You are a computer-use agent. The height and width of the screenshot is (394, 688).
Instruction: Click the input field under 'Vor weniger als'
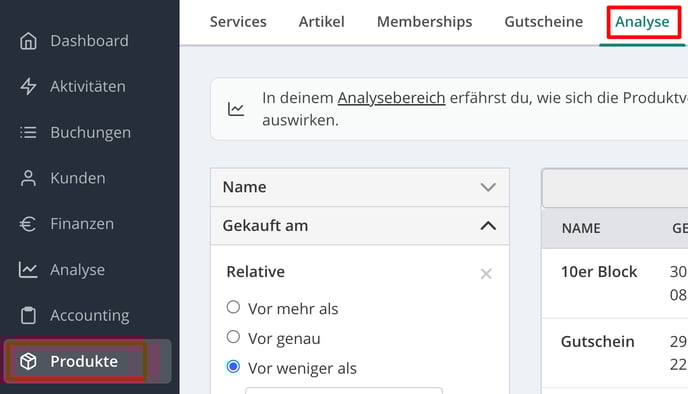(x=344, y=390)
